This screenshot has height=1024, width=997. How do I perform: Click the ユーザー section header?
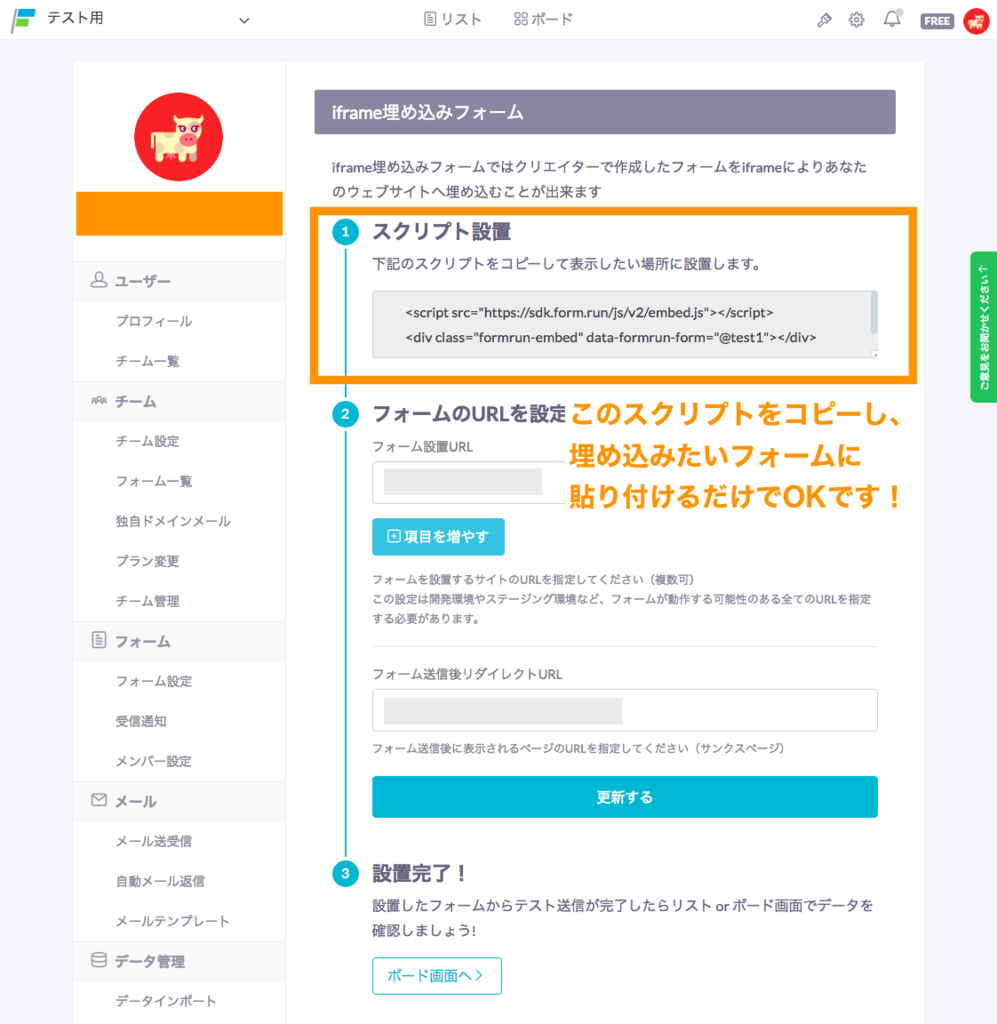coord(179,281)
